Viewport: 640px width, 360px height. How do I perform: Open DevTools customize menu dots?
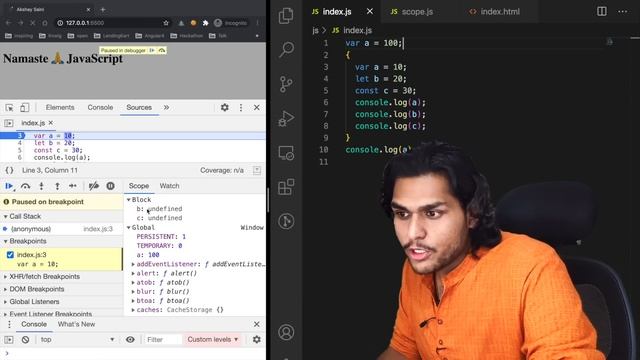point(241,107)
